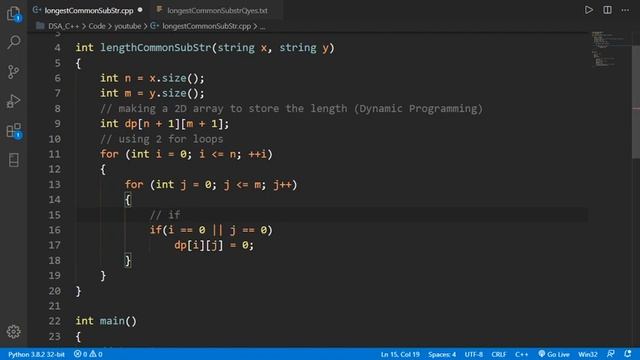Click longestCommonSubStr.cpp in breadcrumb

click(206, 26)
